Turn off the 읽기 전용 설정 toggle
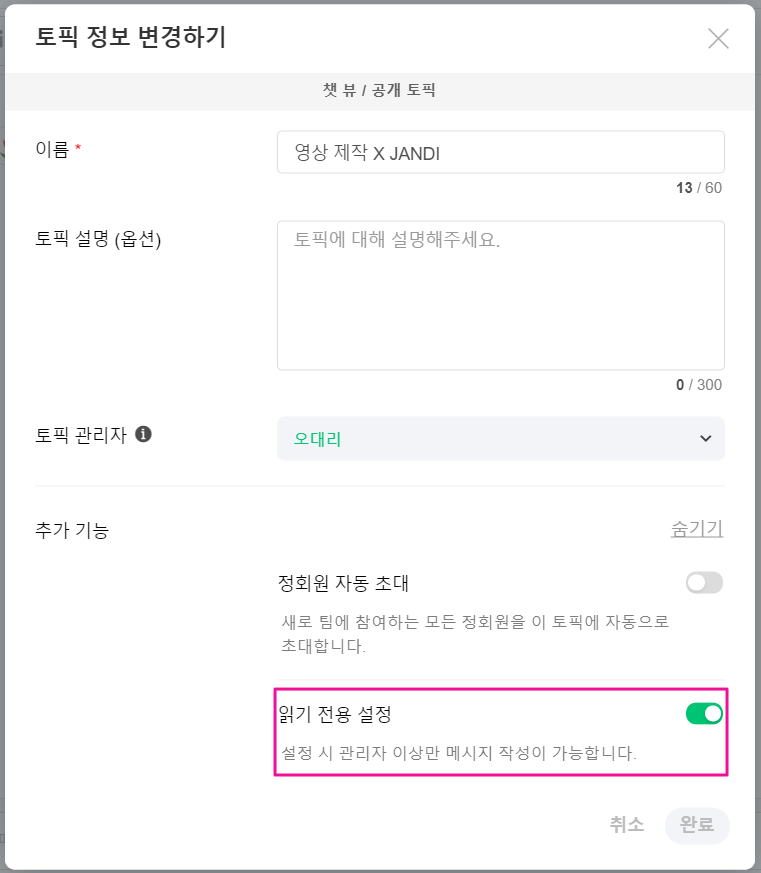 [704, 713]
